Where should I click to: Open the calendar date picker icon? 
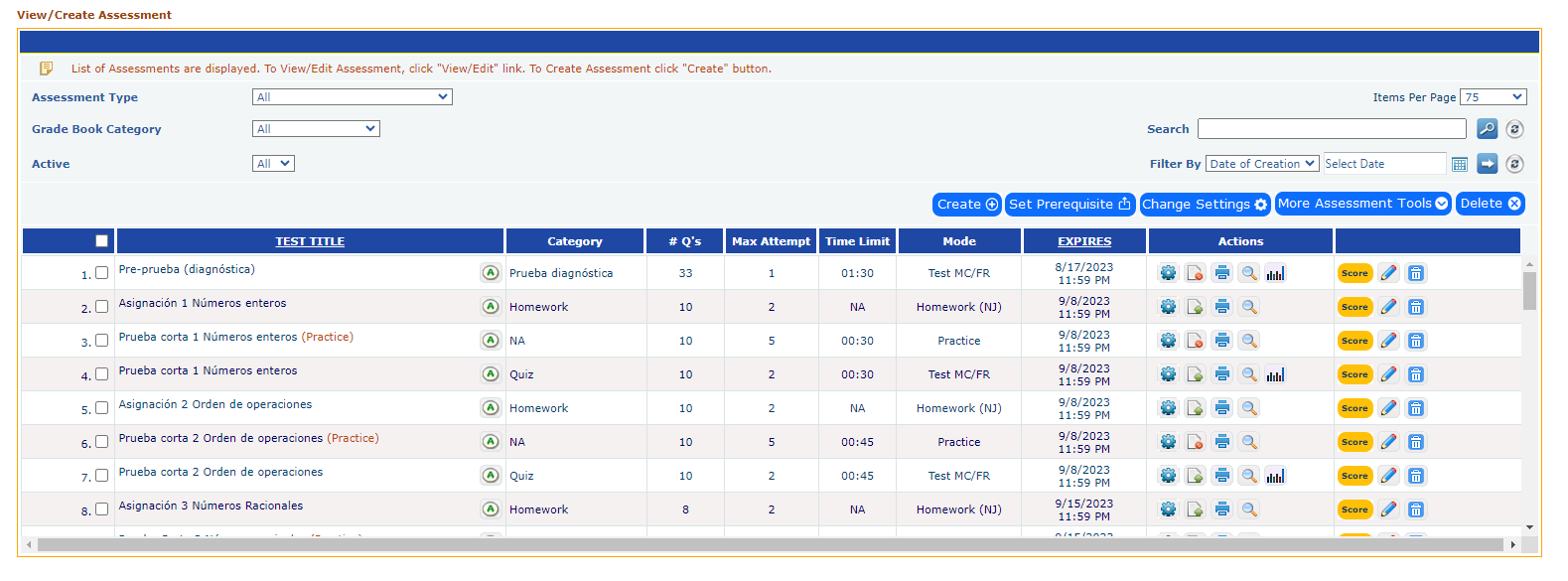pyautogui.click(x=1459, y=164)
